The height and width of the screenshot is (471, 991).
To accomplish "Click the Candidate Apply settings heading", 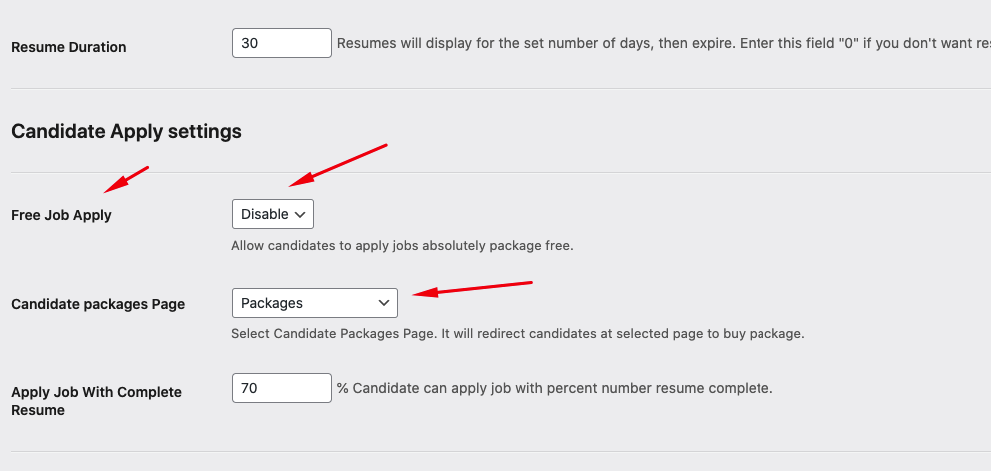I will coord(126,131).
